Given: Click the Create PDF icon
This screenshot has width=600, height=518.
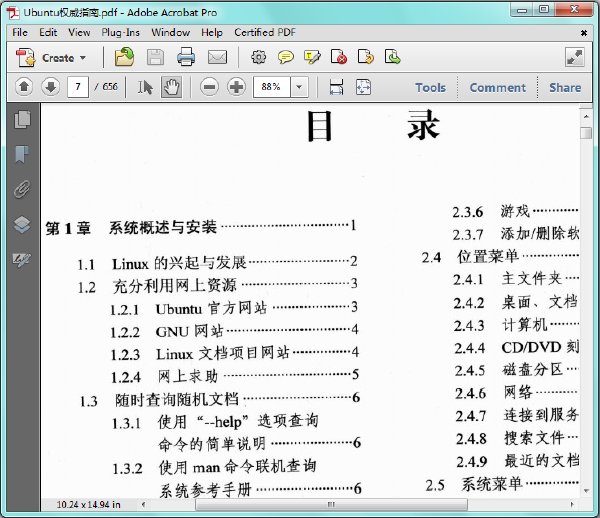Looking at the screenshot, I should 26,58.
